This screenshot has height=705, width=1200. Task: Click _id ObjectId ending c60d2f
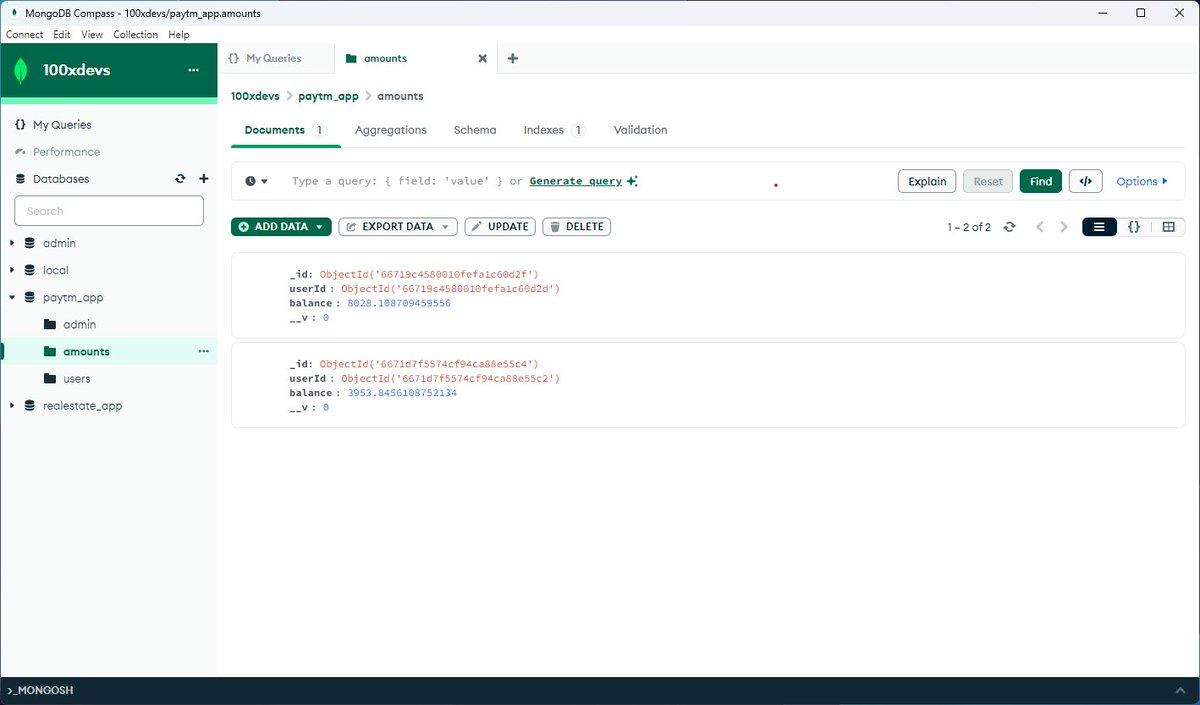[x=429, y=274]
